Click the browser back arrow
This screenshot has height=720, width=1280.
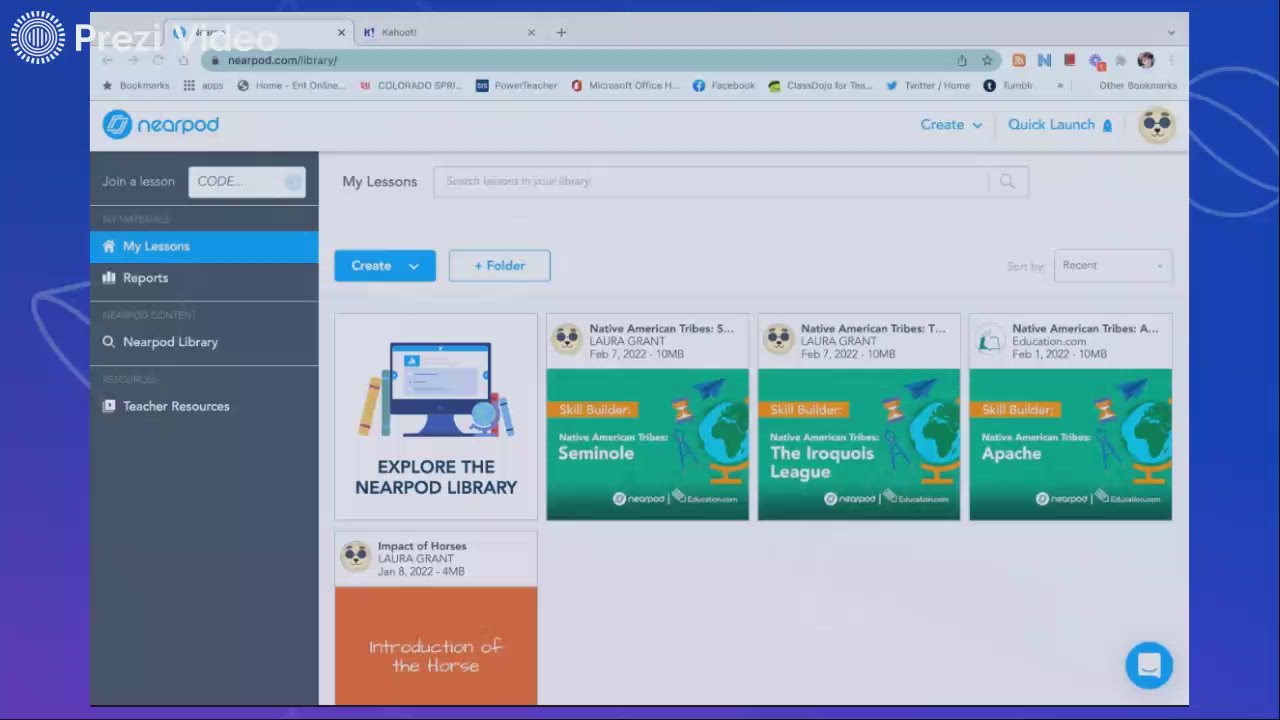pyautogui.click(x=108, y=60)
